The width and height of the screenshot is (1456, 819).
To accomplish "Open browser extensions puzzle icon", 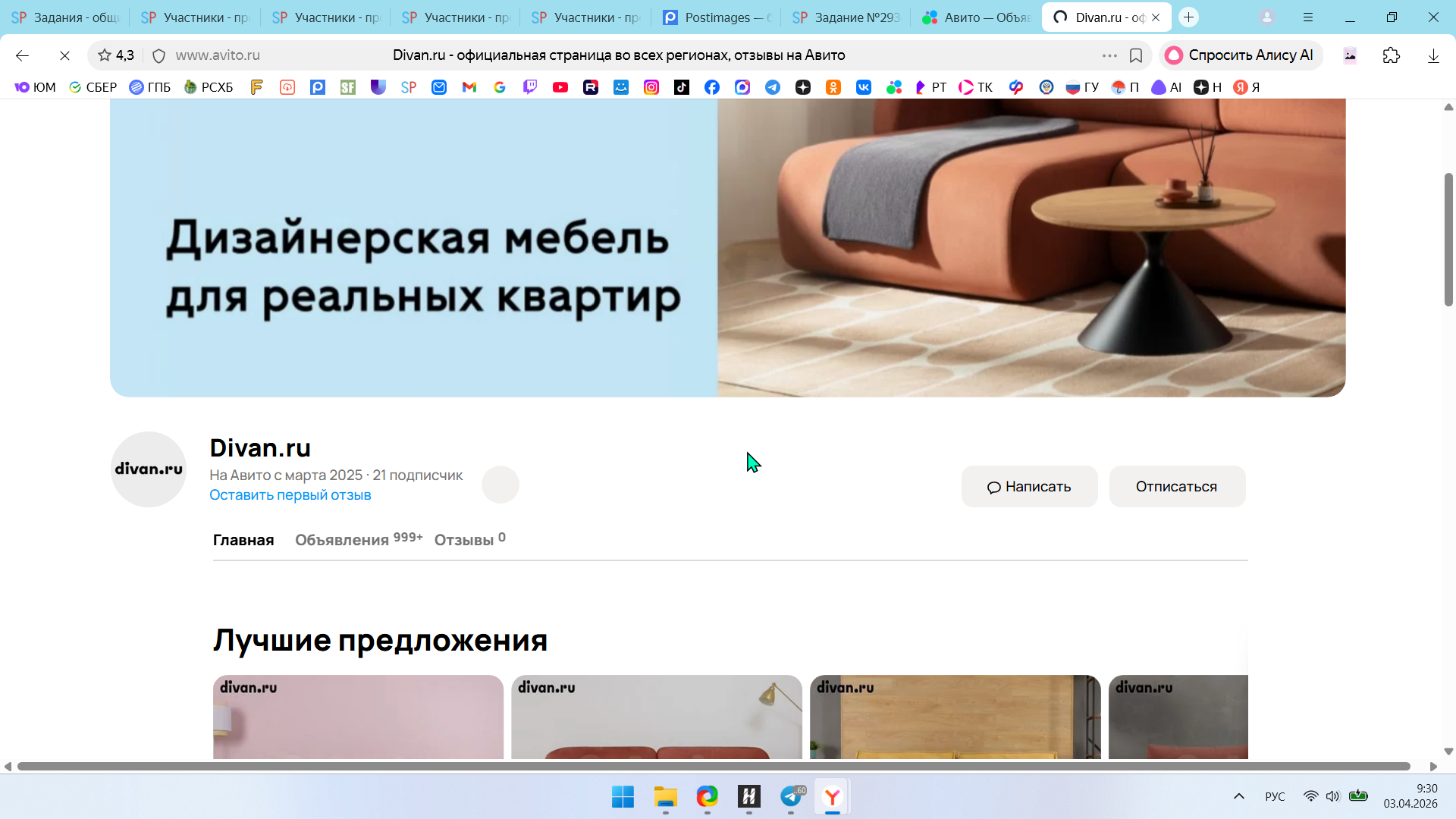I will (x=1391, y=55).
